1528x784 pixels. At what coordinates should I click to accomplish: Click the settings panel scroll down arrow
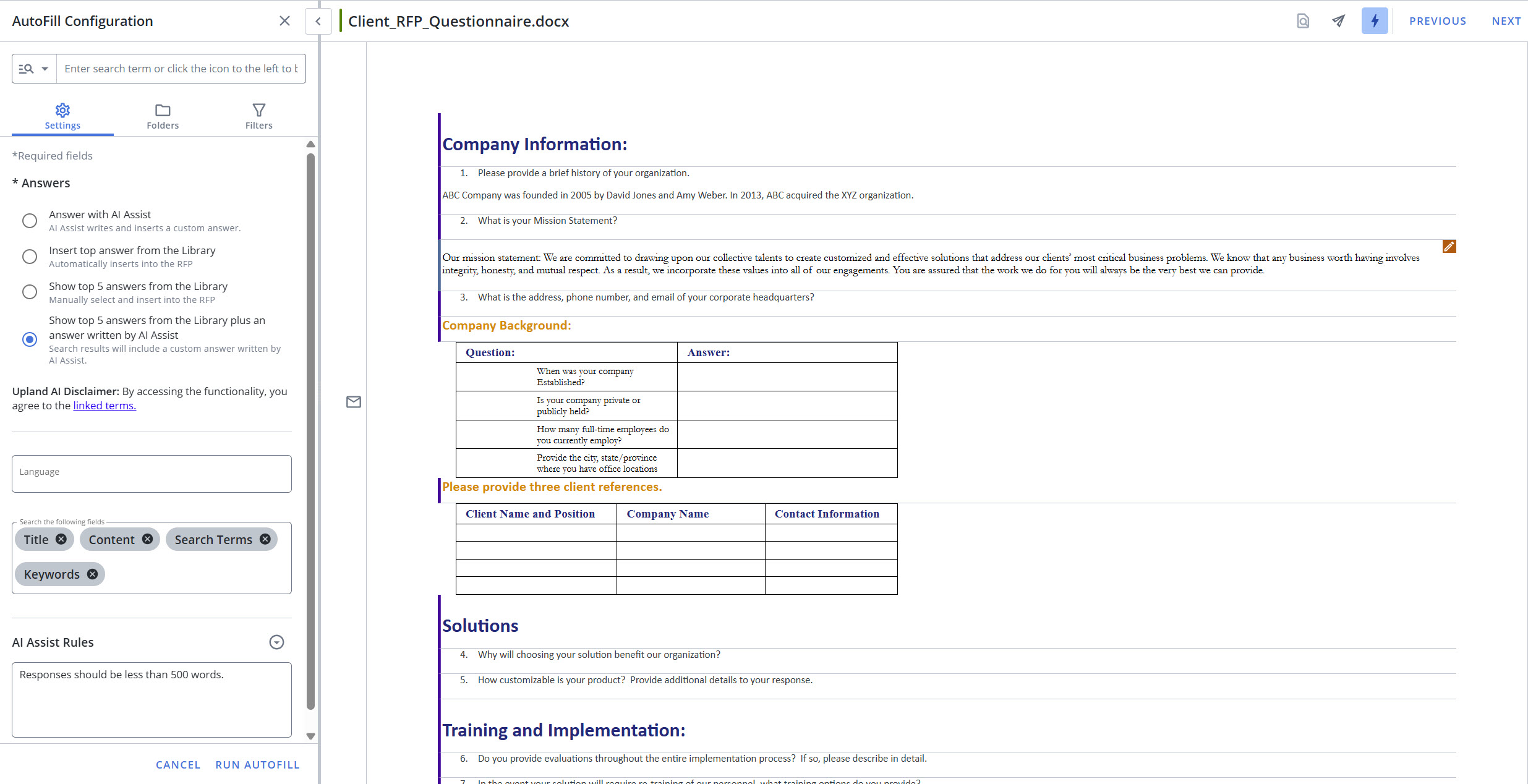[311, 736]
